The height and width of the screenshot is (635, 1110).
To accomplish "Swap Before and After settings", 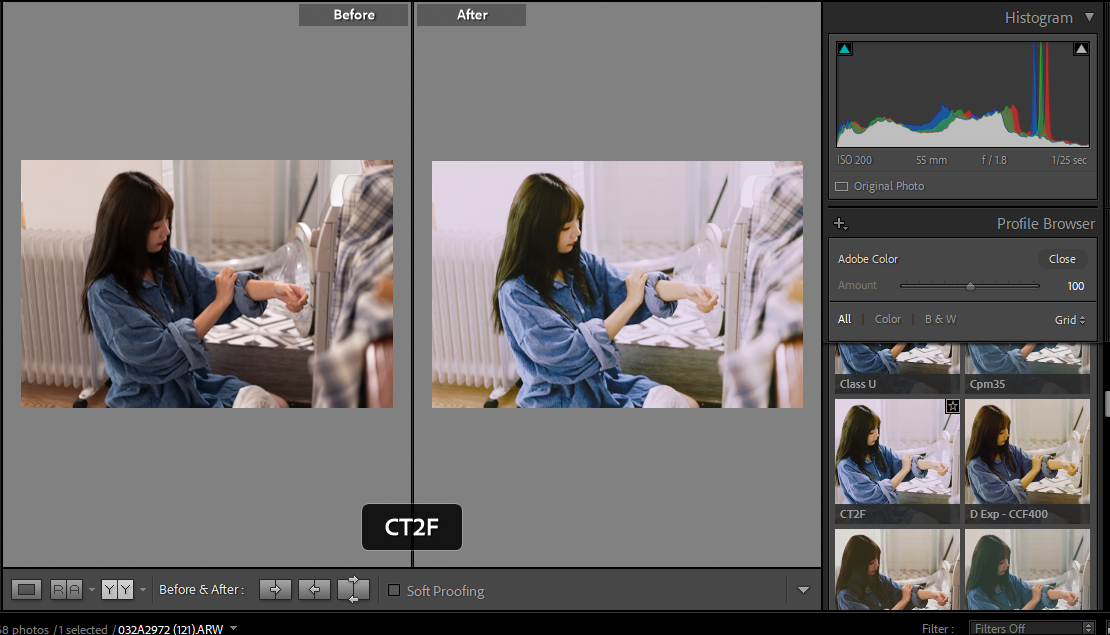I will [x=354, y=590].
